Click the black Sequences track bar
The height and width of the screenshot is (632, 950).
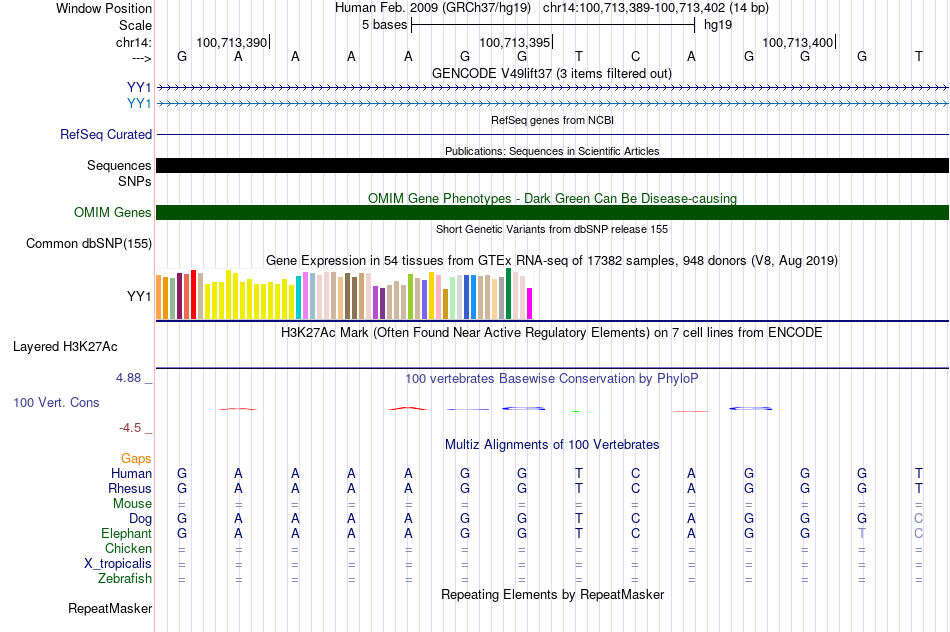pyautogui.click(x=552, y=165)
